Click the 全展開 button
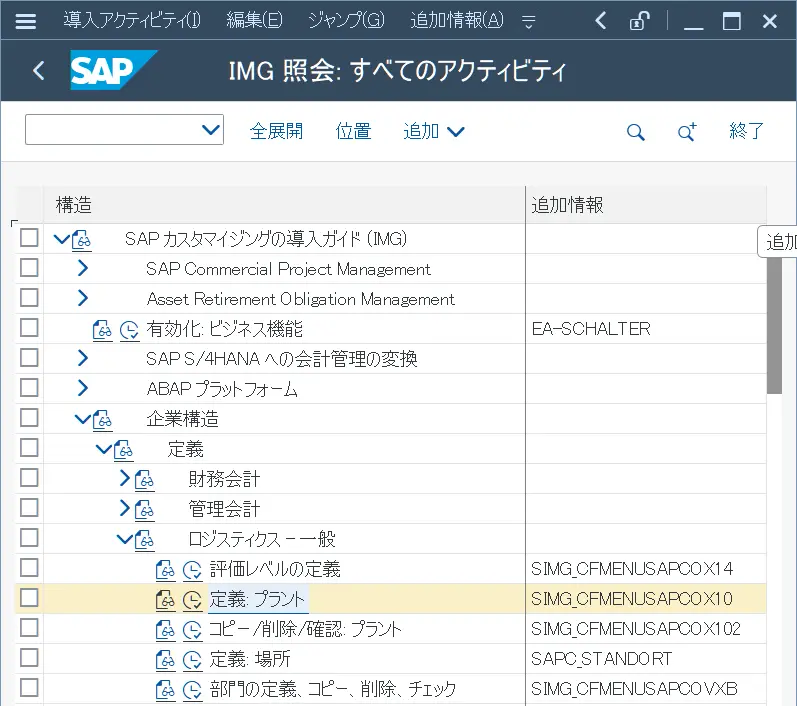Screen dimensions: 797x706 pyautogui.click(x=276, y=132)
